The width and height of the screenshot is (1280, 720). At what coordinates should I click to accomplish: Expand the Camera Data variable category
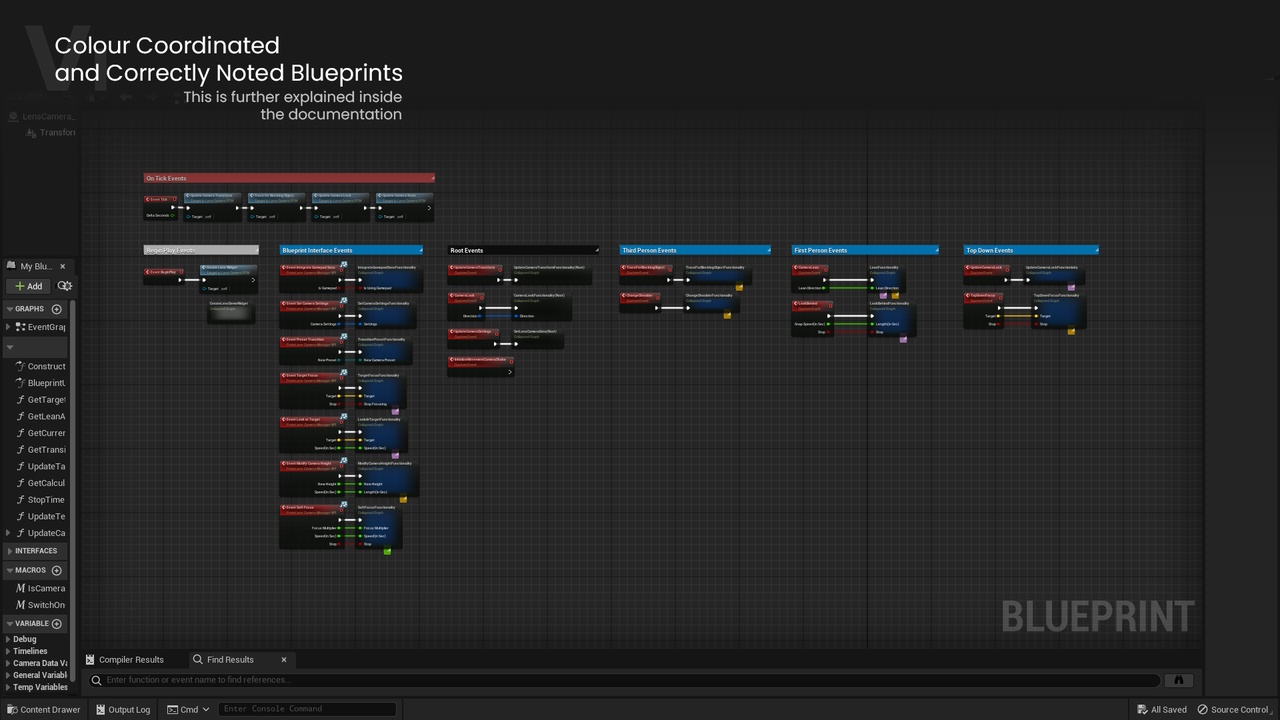point(8,663)
